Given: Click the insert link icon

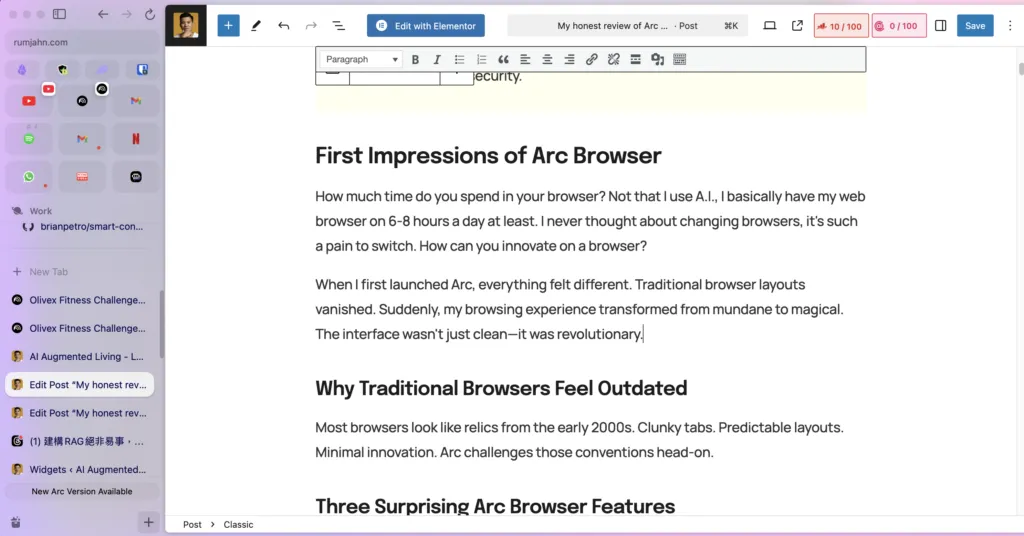Looking at the screenshot, I should tap(592, 60).
